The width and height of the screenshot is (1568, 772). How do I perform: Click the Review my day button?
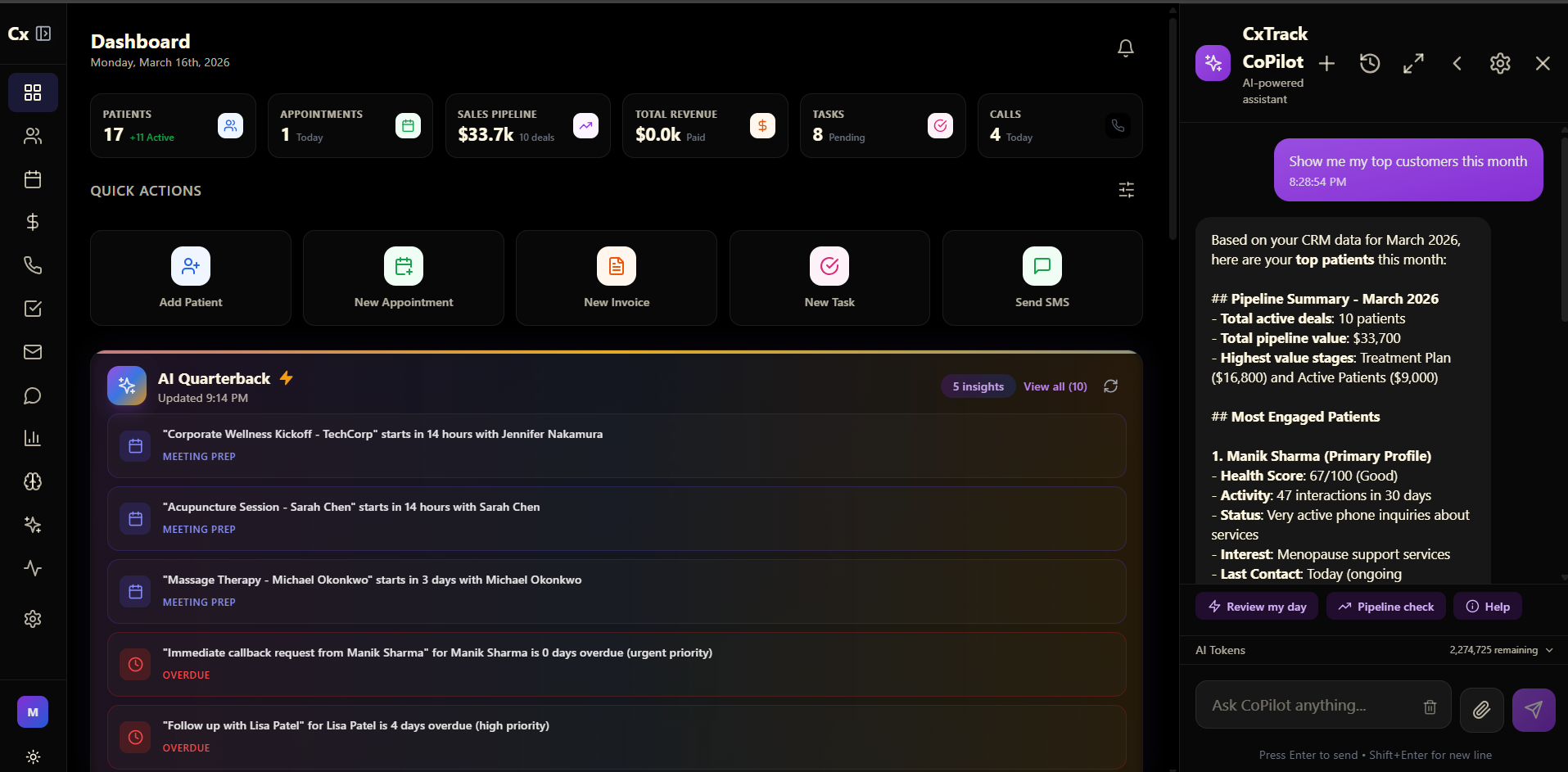1256,606
